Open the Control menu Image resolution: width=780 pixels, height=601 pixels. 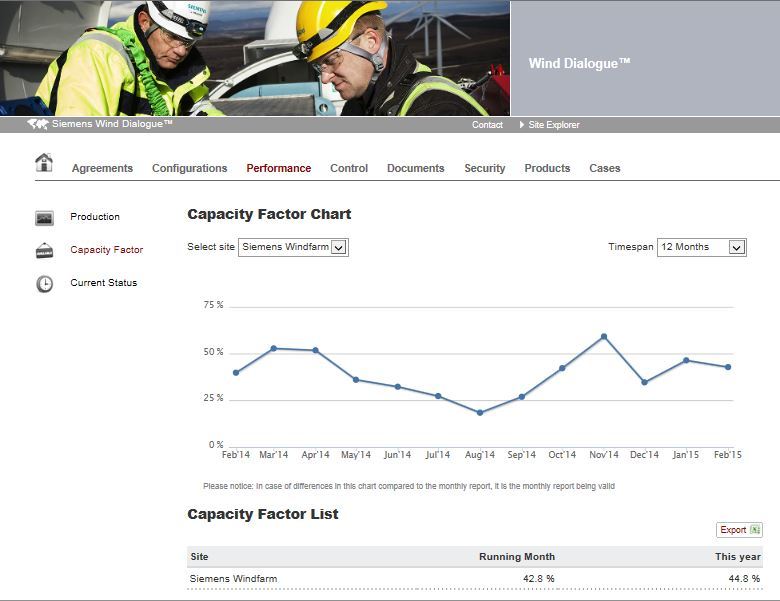pos(349,168)
